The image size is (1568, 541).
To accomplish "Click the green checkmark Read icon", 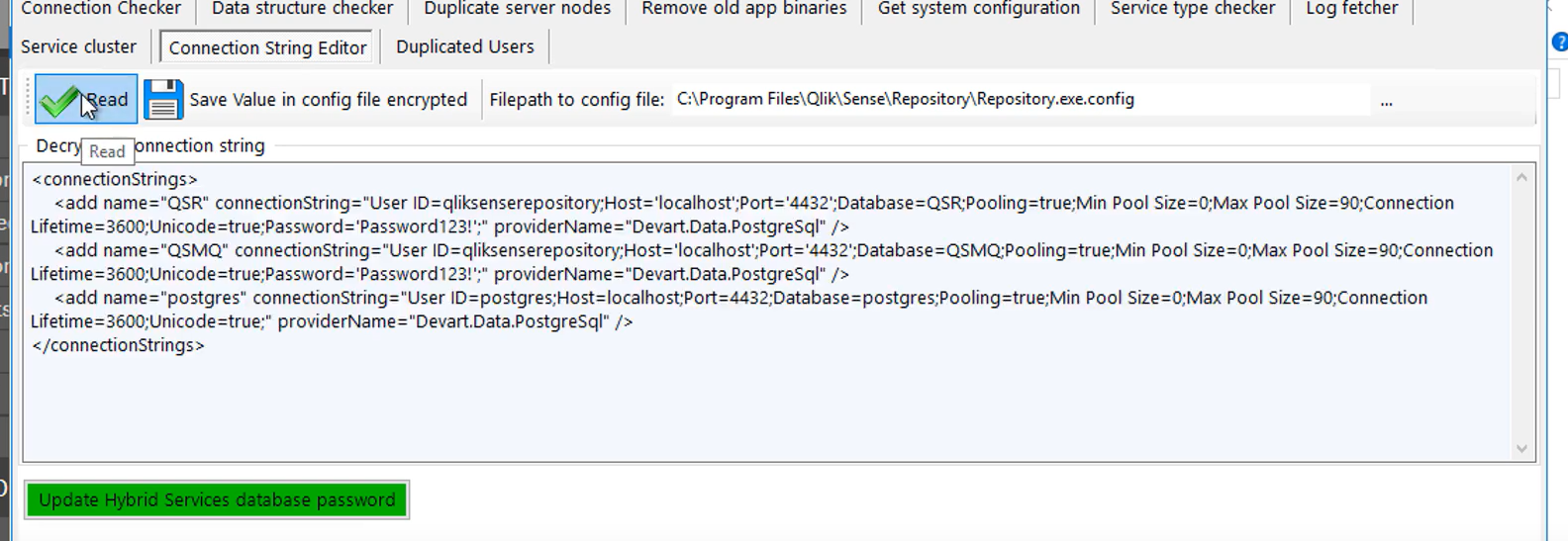I will [x=59, y=100].
